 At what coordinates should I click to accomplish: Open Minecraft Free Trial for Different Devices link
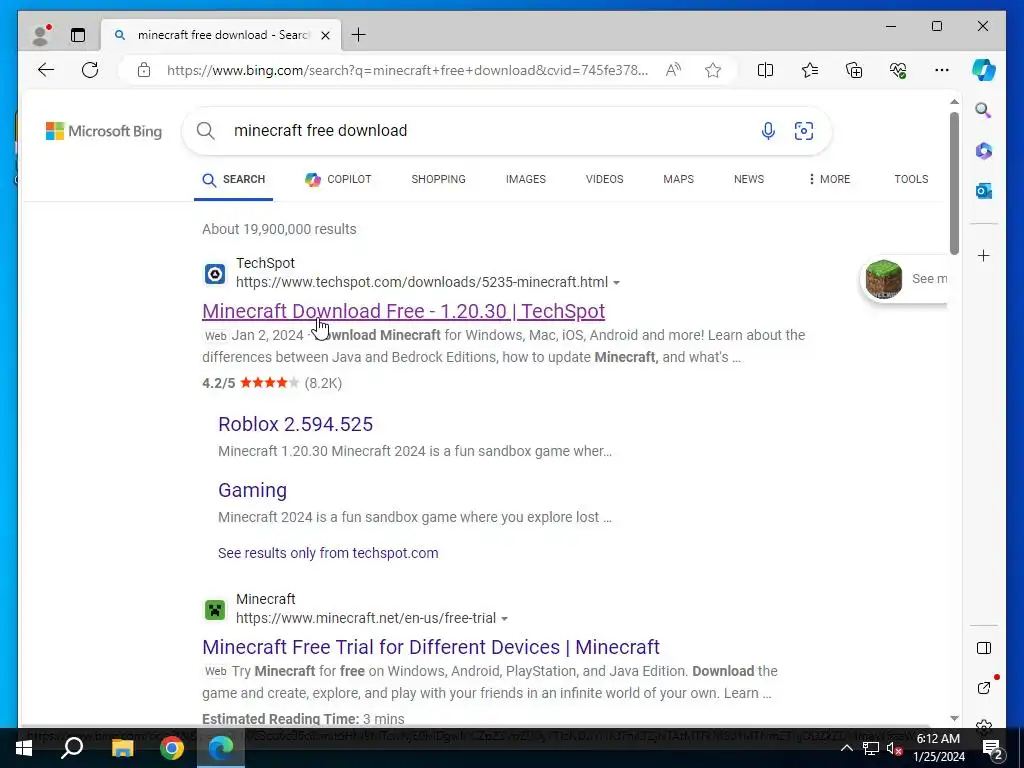click(x=431, y=647)
